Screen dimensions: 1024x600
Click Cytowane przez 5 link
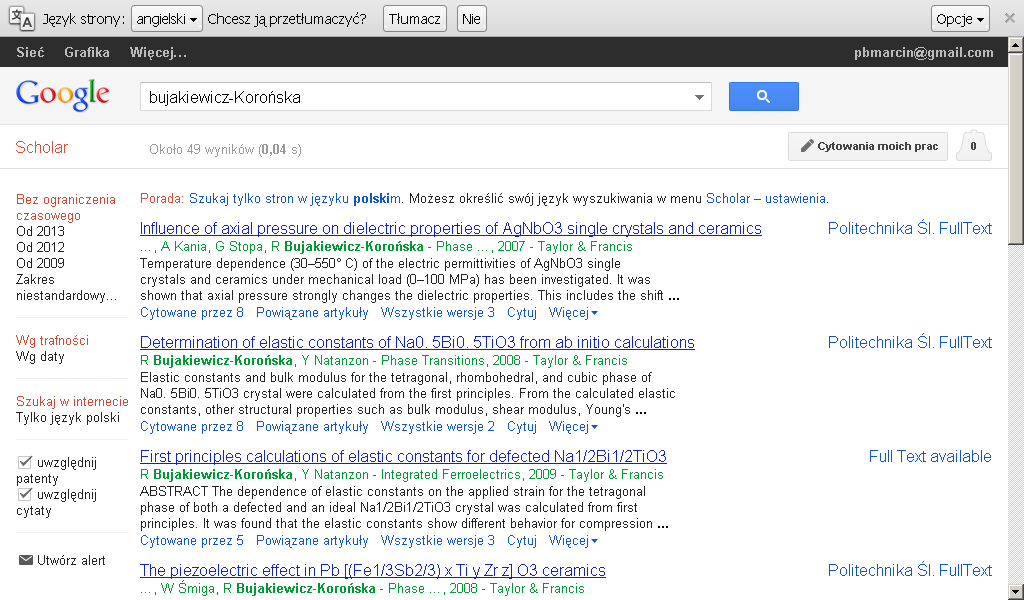(192, 541)
